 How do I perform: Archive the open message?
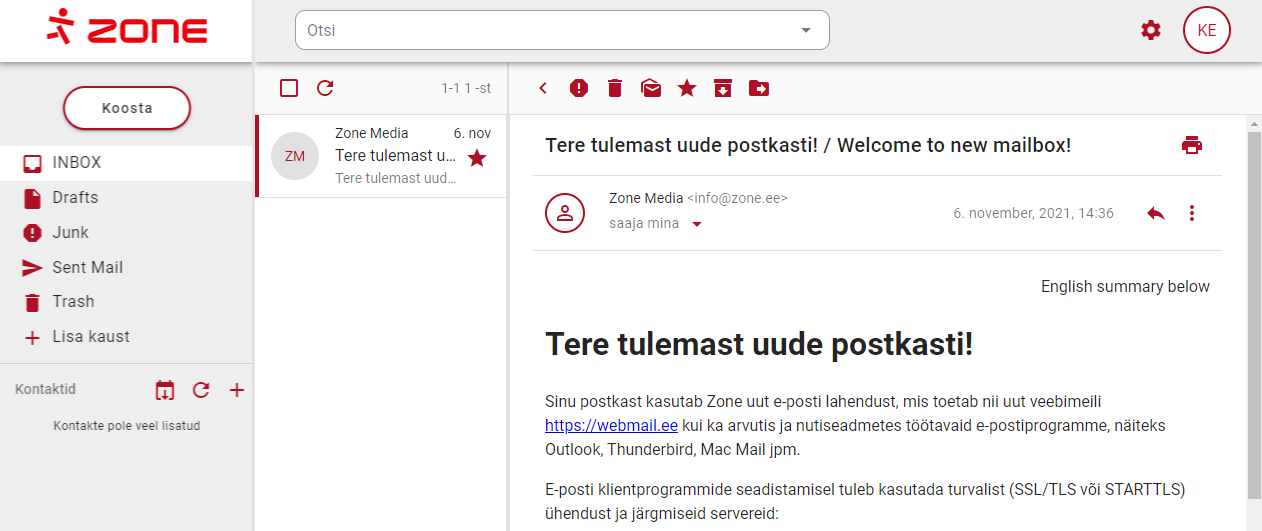tap(723, 88)
